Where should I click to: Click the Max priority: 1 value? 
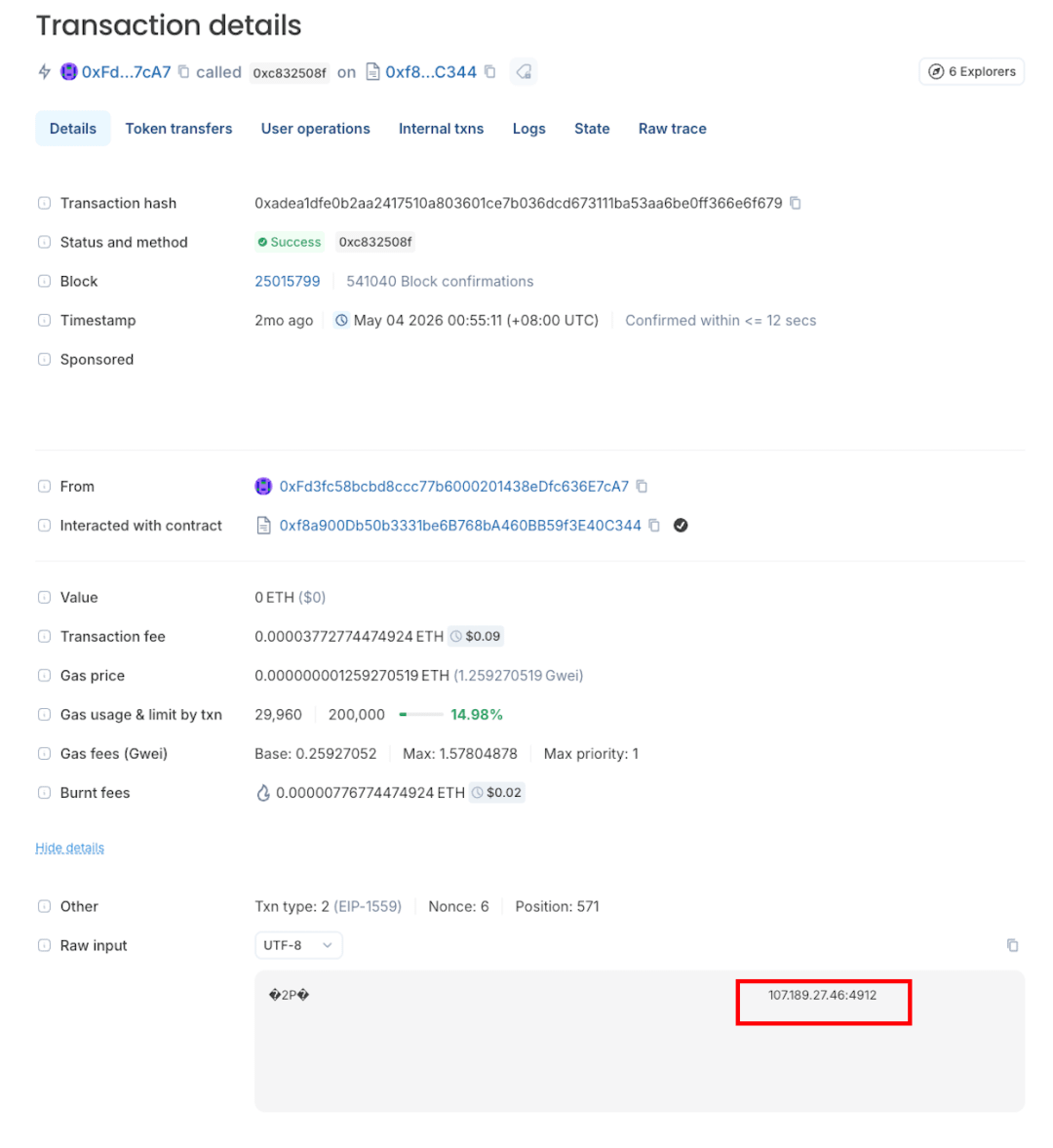591,753
